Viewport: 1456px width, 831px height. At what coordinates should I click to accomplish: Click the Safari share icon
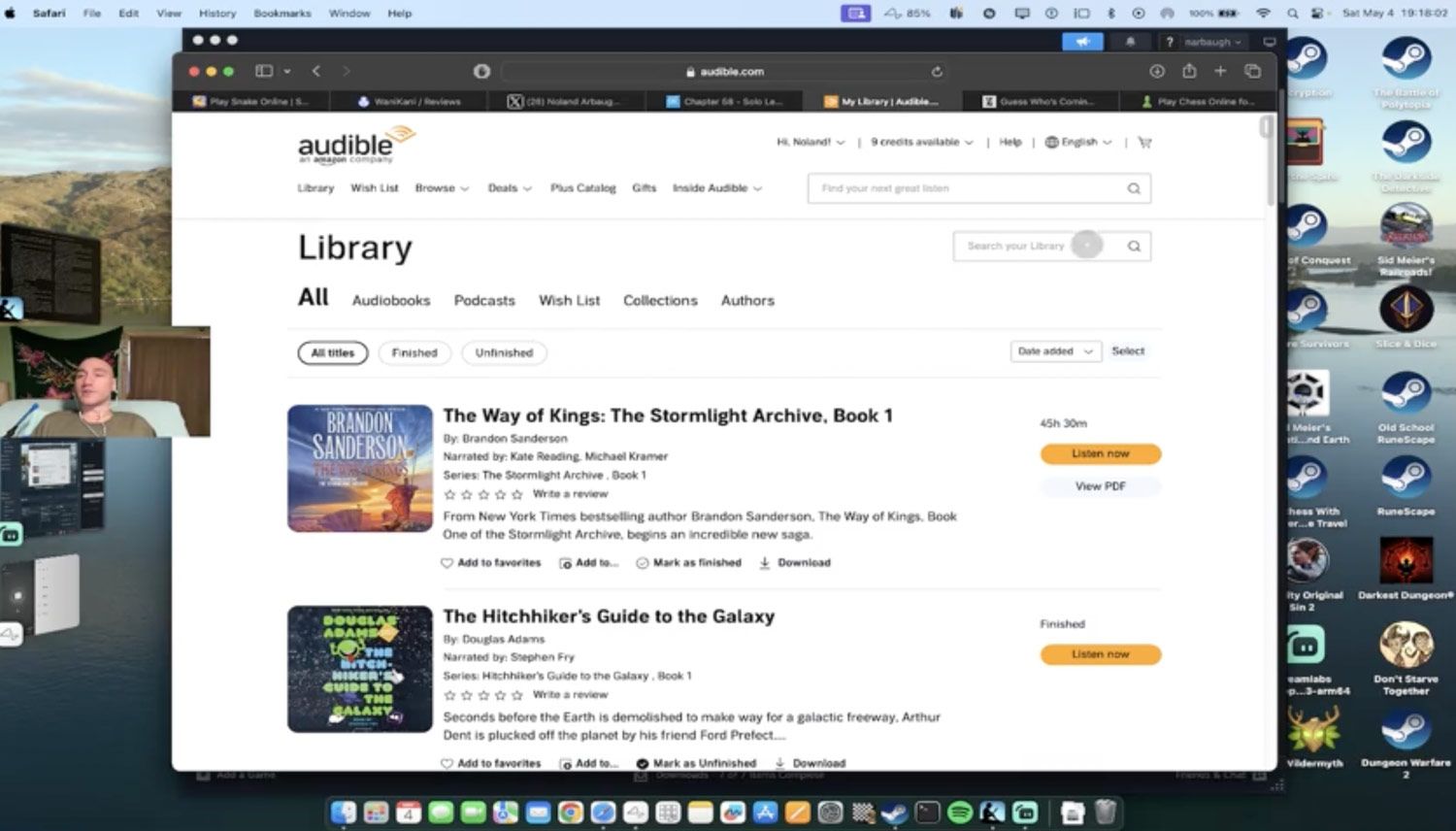(1189, 71)
